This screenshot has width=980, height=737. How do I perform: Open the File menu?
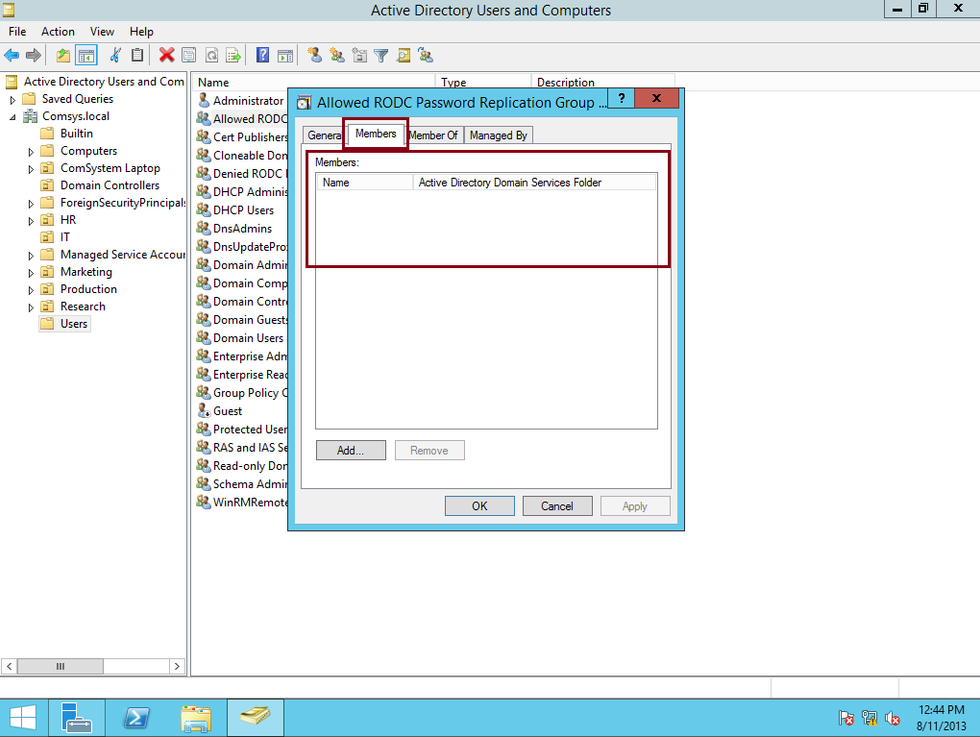18,31
